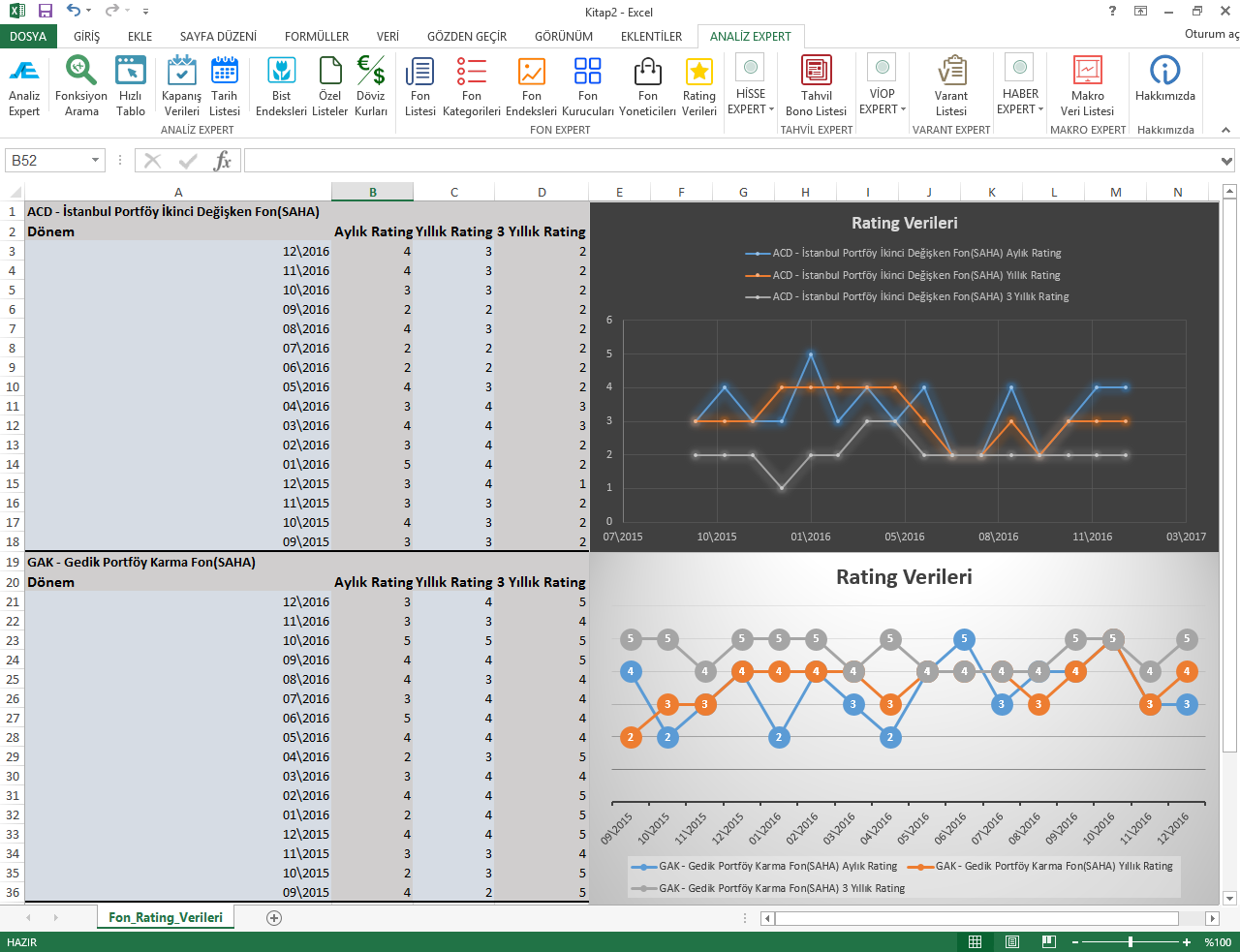Click vertical scrollbar down arrow
This screenshot has height=952, width=1240.
pos(1230,898)
